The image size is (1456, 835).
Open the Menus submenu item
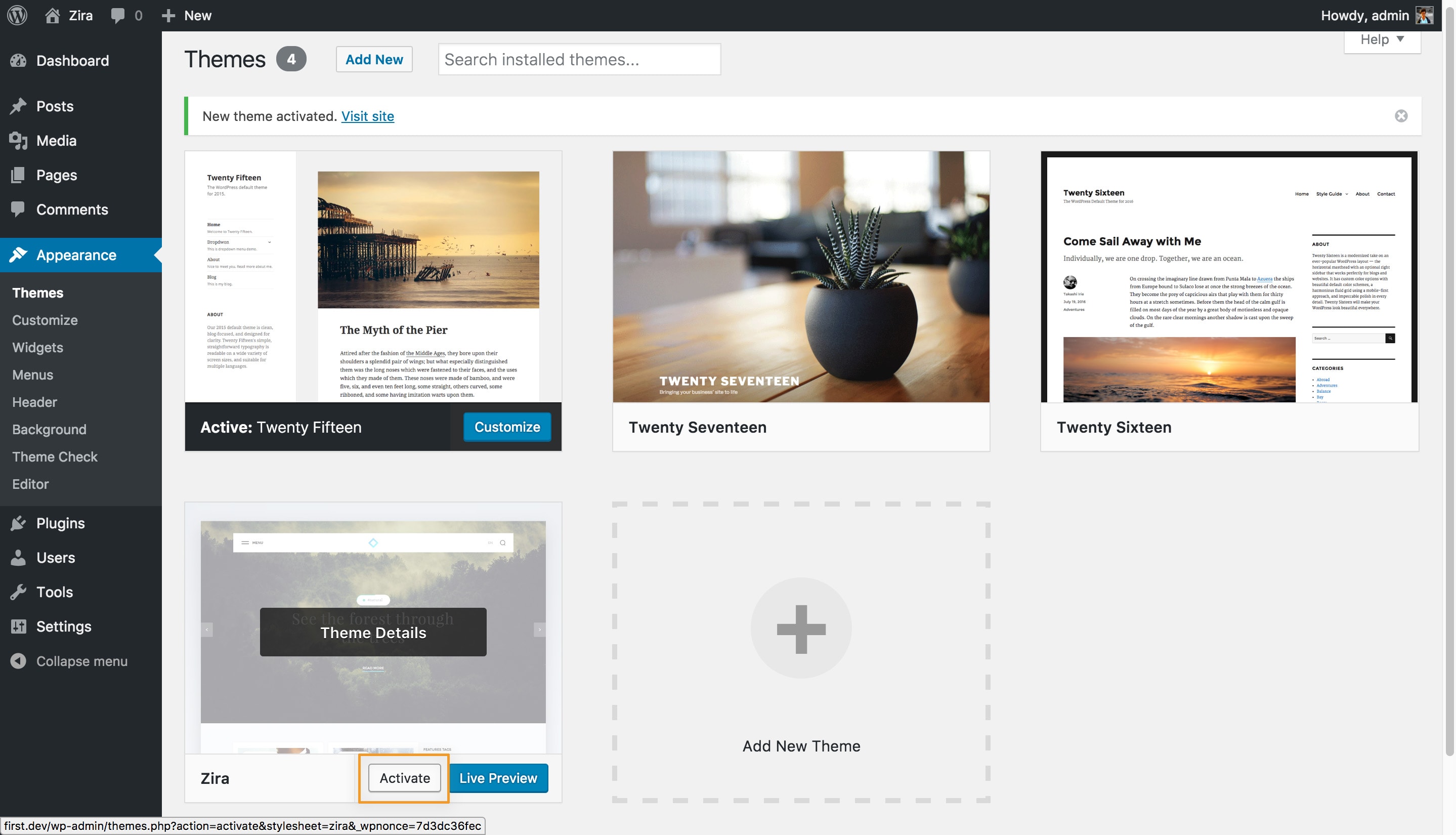pyautogui.click(x=33, y=375)
